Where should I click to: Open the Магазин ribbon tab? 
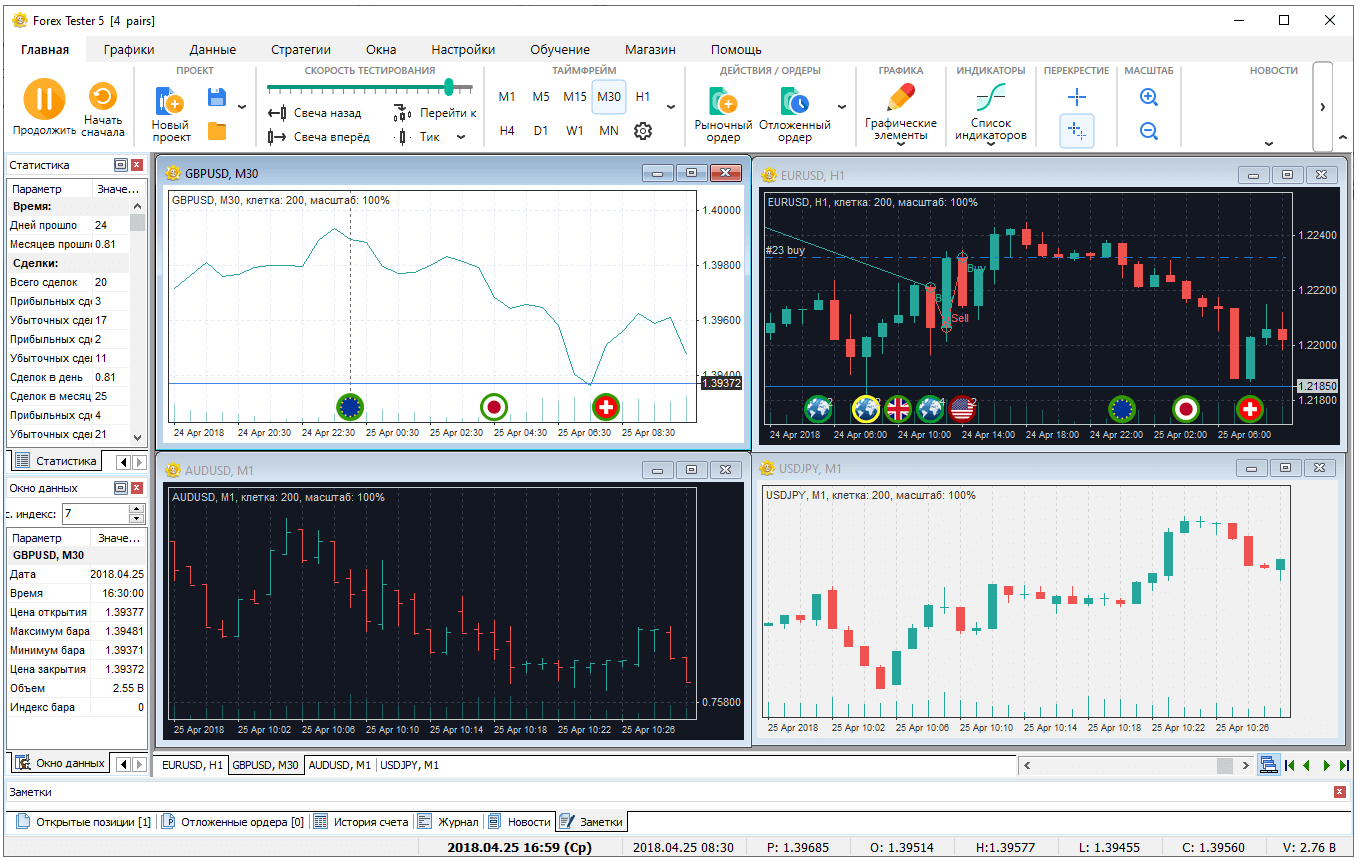(650, 49)
